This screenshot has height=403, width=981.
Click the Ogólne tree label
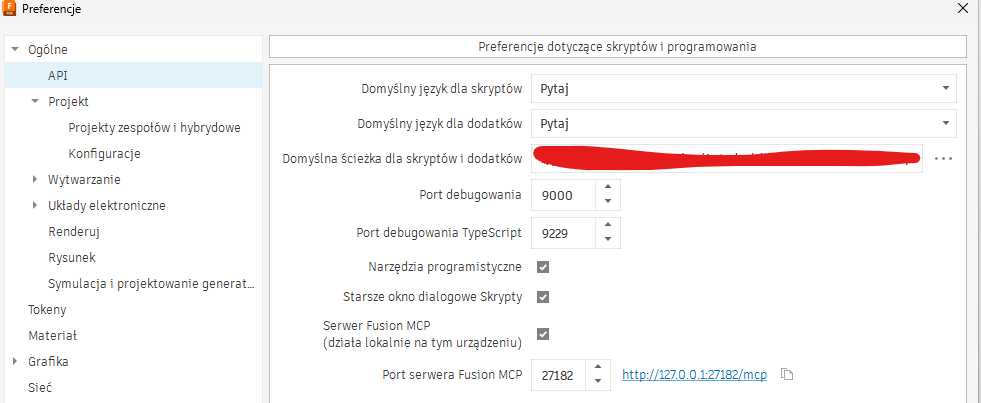48,49
